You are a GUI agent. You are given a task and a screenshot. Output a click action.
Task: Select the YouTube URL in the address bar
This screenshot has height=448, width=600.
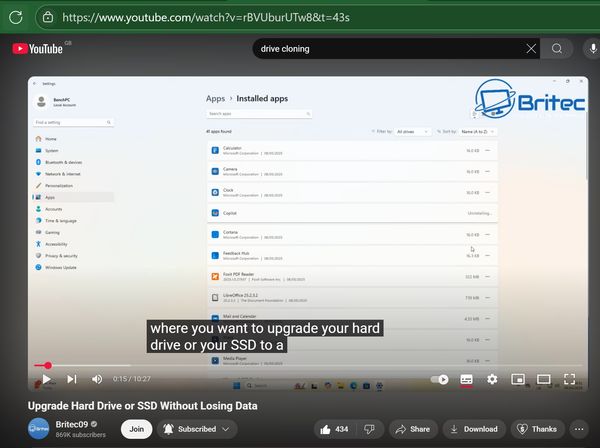point(205,18)
